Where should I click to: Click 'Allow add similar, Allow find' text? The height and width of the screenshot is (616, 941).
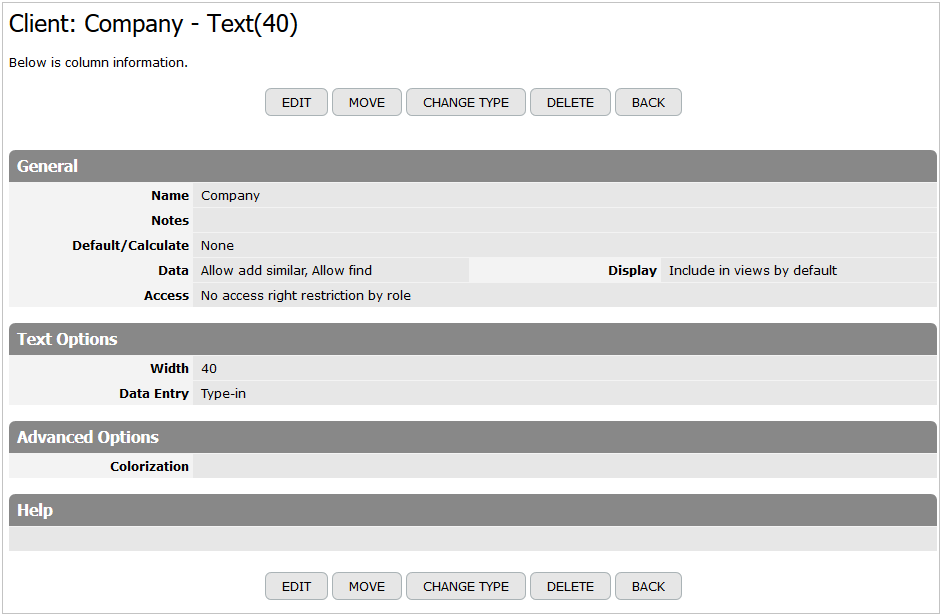pos(286,271)
